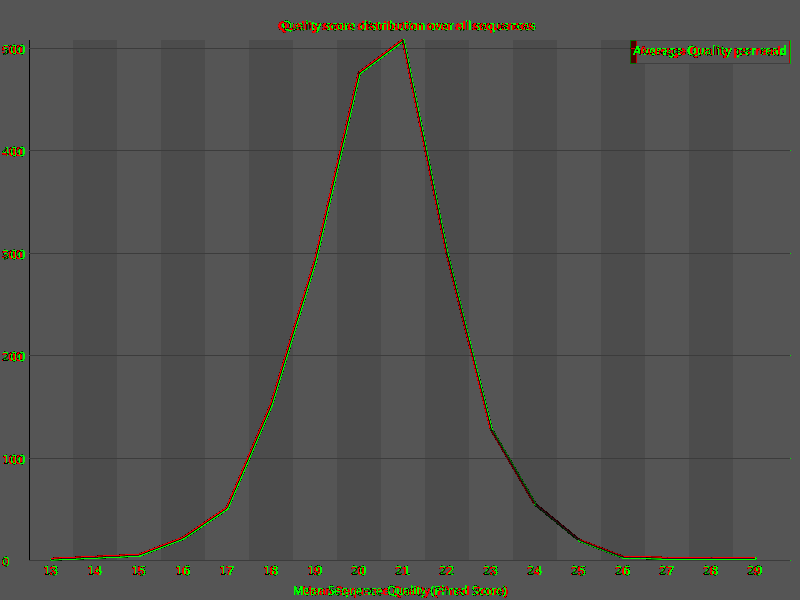The height and width of the screenshot is (600, 800).
Task: Pick the 24 tick on the horizontal axis
Action: pyautogui.click(x=535, y=570)
